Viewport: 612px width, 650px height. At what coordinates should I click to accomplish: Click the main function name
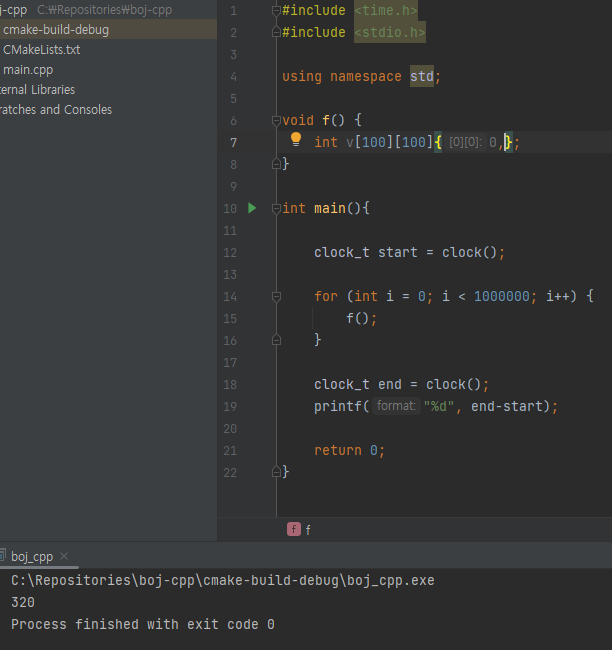tap(330, 209)
